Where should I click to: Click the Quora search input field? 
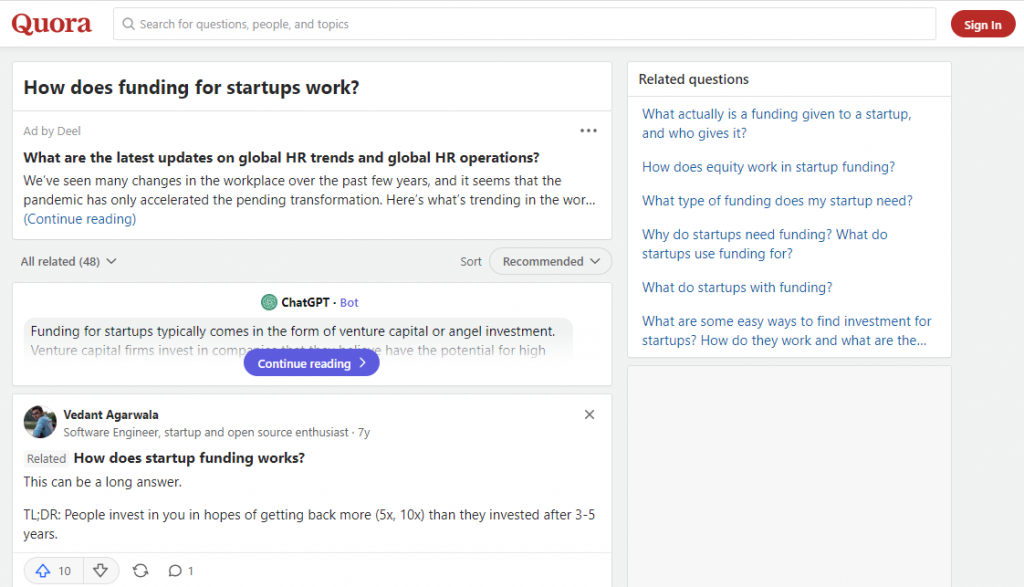click(x=524, y=24)
